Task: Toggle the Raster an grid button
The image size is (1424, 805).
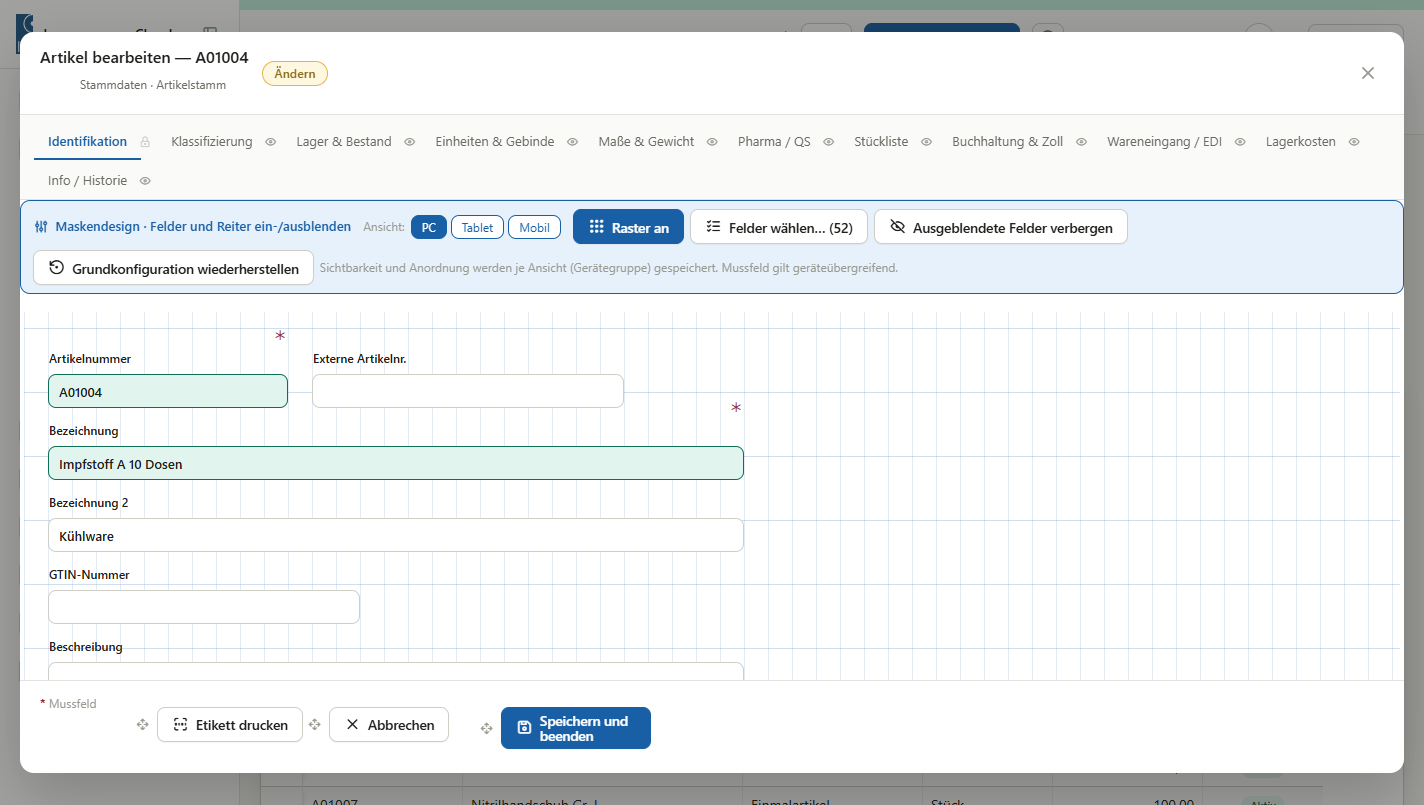Action: coord(628,227)
